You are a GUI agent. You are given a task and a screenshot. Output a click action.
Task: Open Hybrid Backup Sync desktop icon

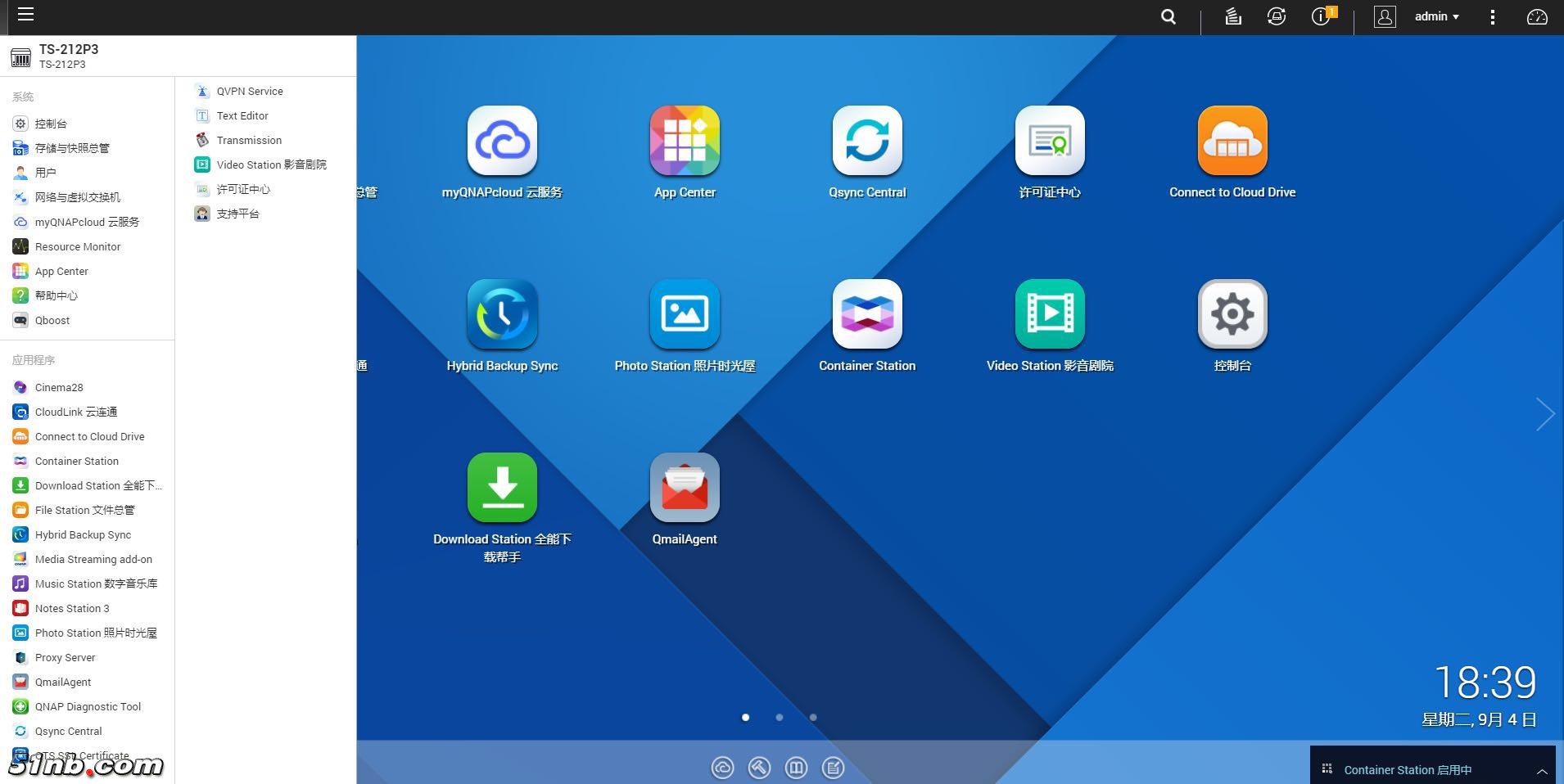click(502, 314)
